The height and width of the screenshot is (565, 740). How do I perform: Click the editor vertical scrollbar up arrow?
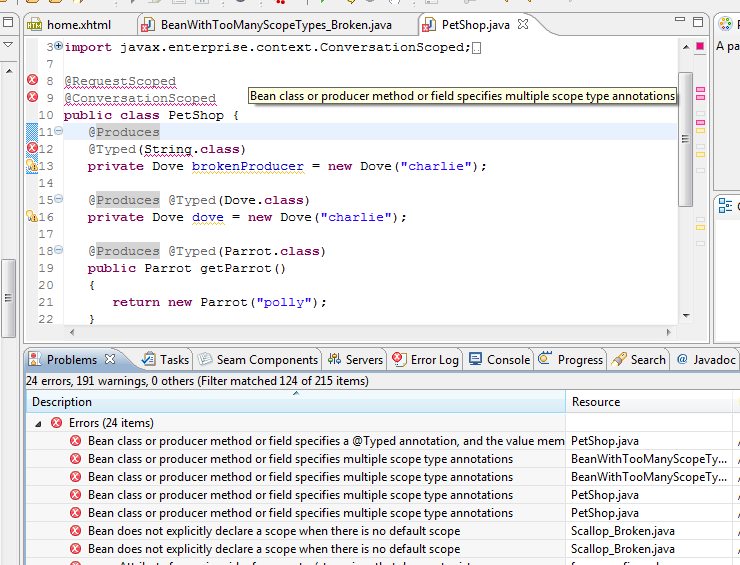pos(686,47)
